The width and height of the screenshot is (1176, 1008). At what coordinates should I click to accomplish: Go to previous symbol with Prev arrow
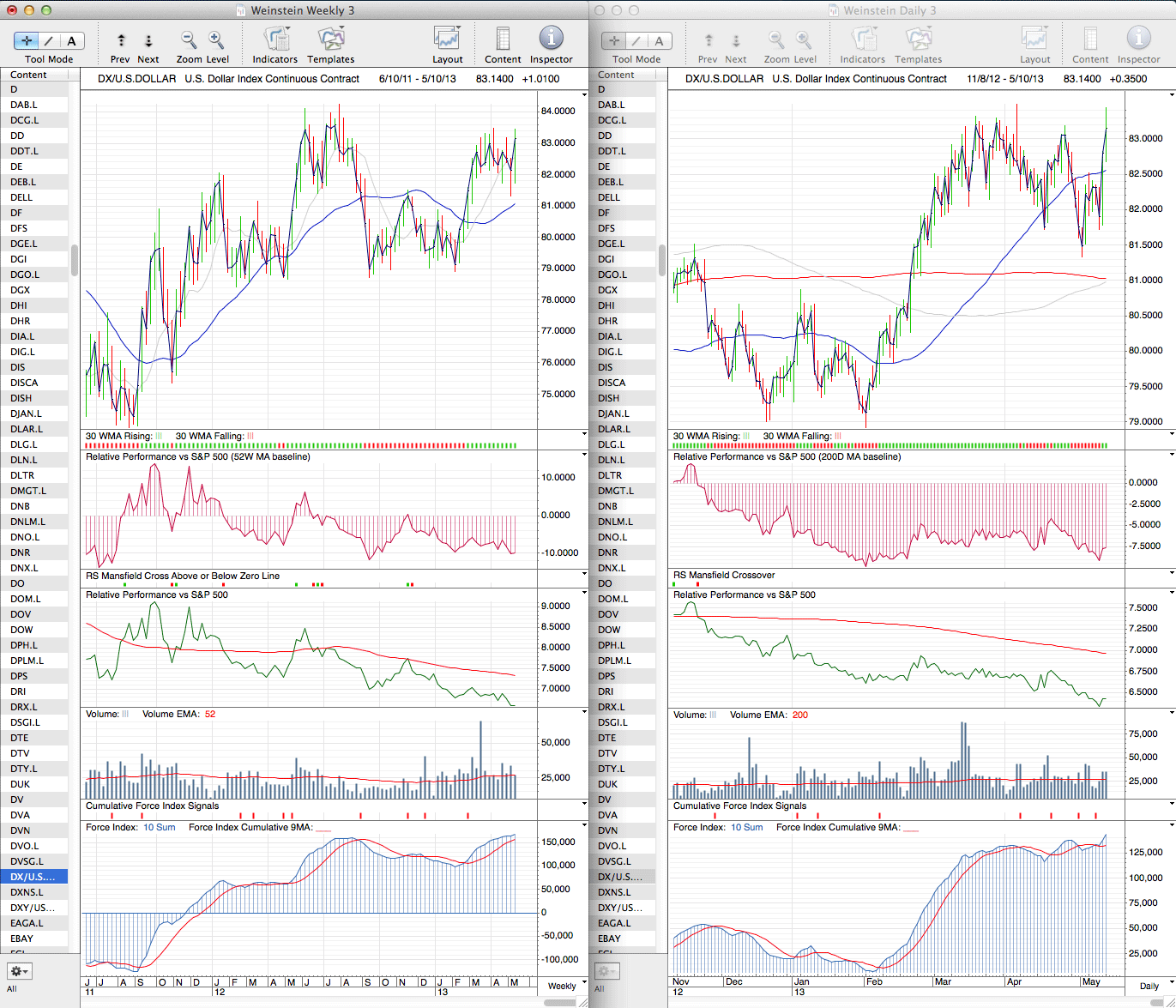pos(121,40)
